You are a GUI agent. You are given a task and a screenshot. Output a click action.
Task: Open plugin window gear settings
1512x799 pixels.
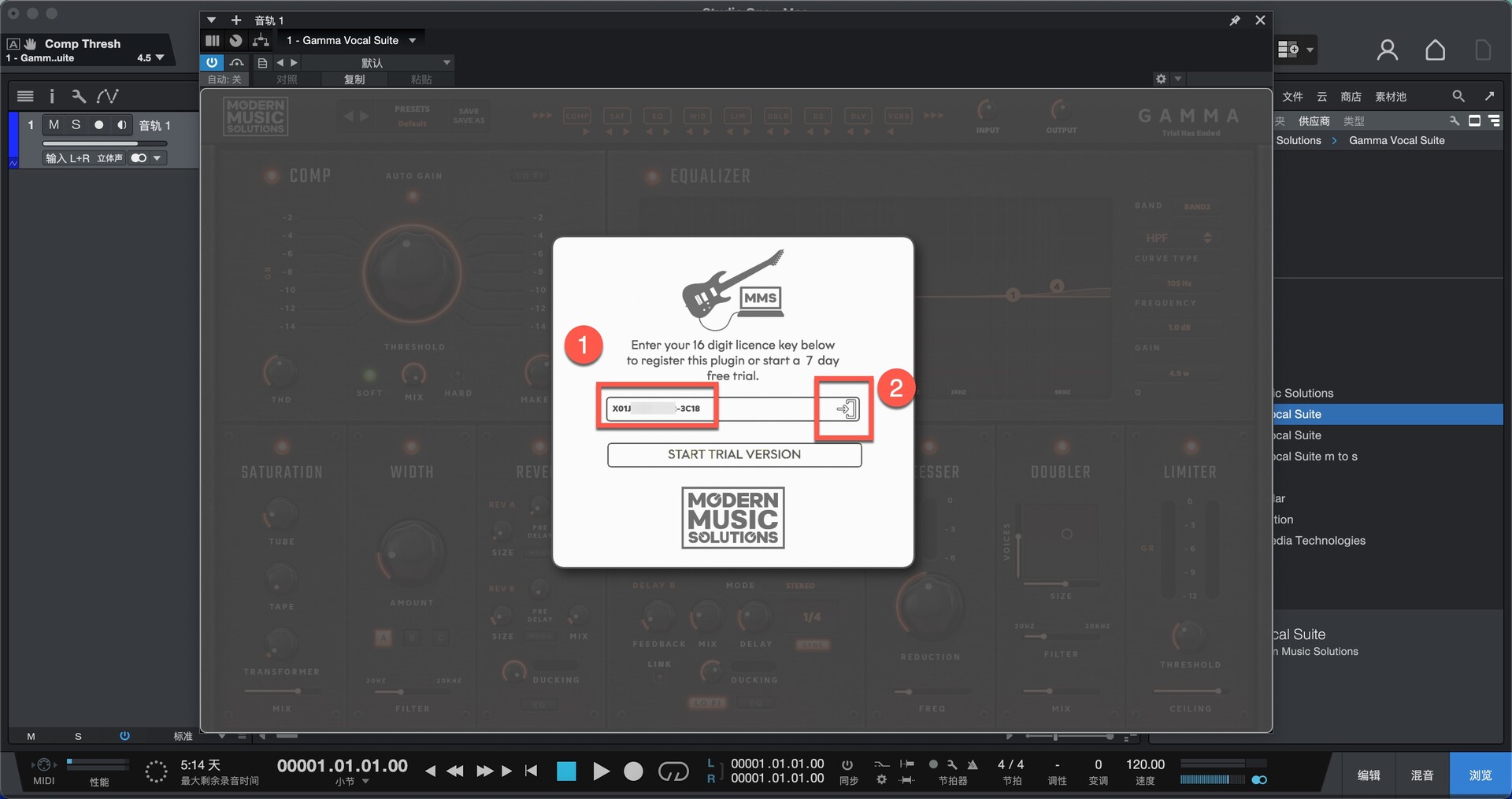coord(1161,79)
